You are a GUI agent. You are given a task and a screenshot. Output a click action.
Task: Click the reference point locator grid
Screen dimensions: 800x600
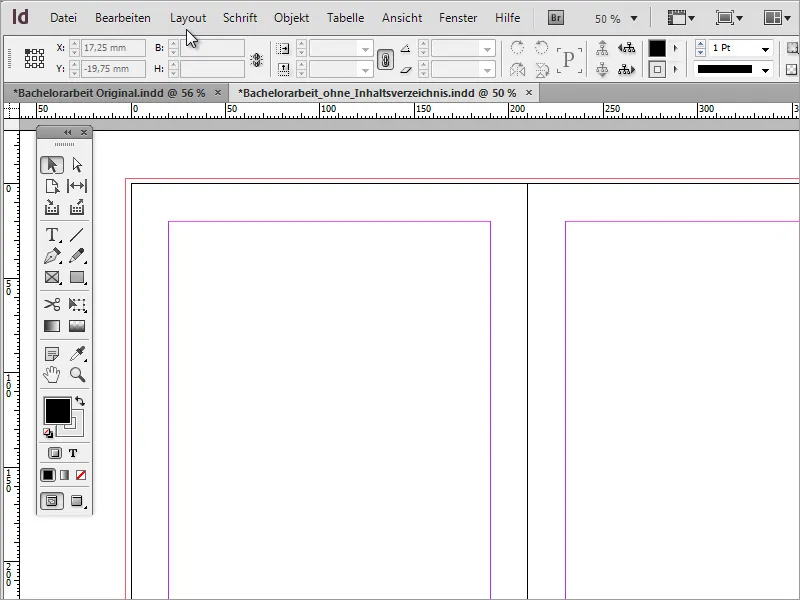[x=34, y=59]
